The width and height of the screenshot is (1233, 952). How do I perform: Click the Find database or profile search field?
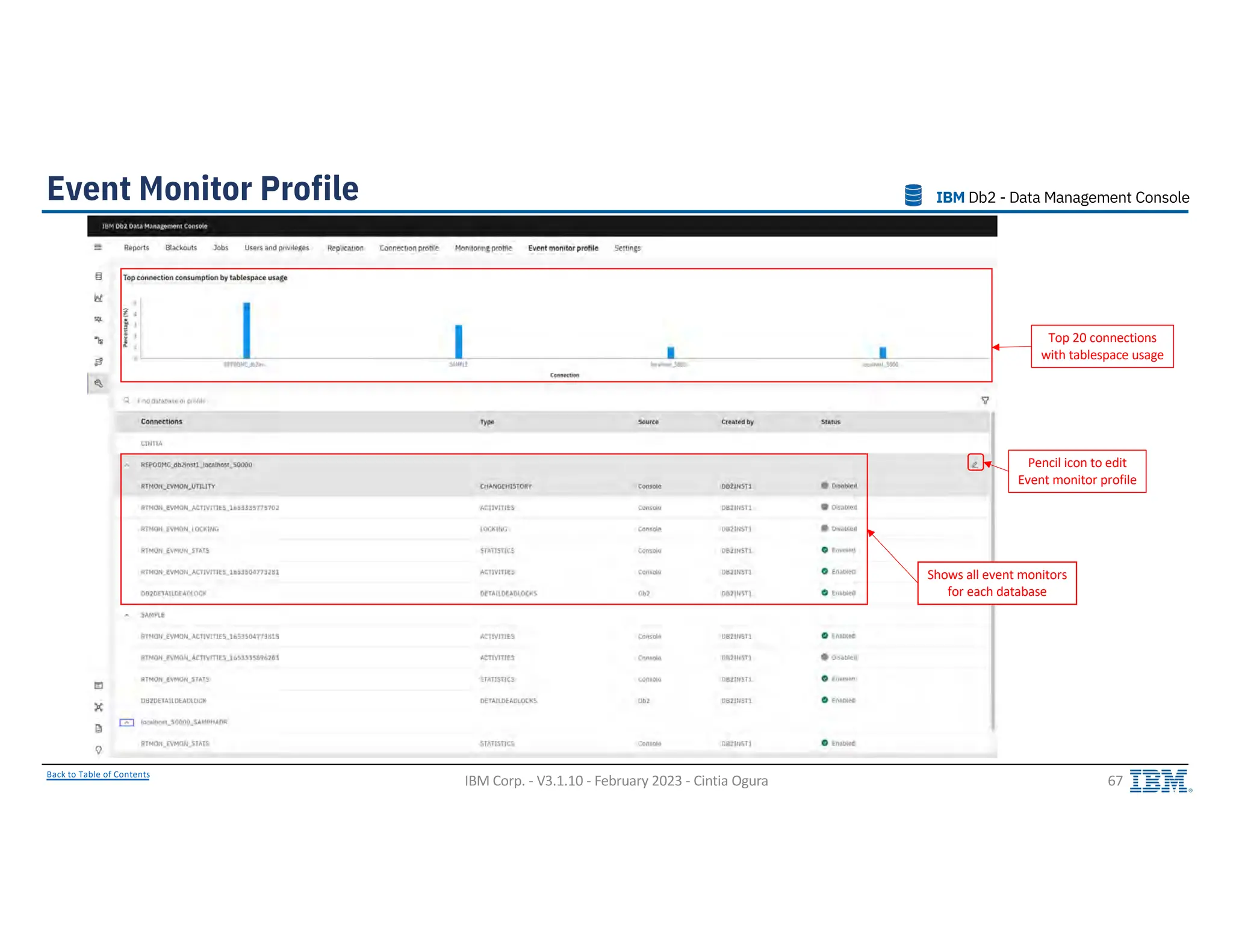172,401
